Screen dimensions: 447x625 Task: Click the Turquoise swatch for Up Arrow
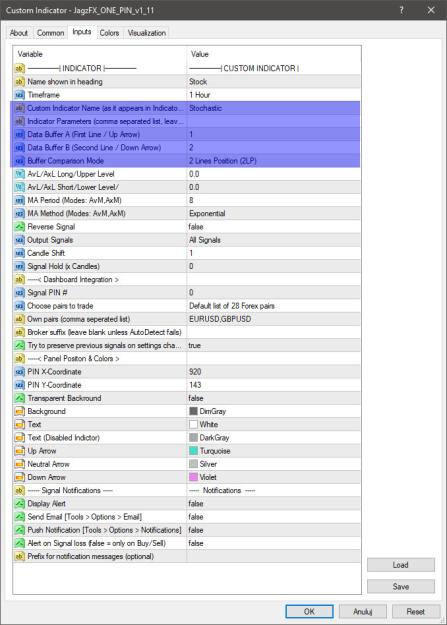tap(193, 451)
